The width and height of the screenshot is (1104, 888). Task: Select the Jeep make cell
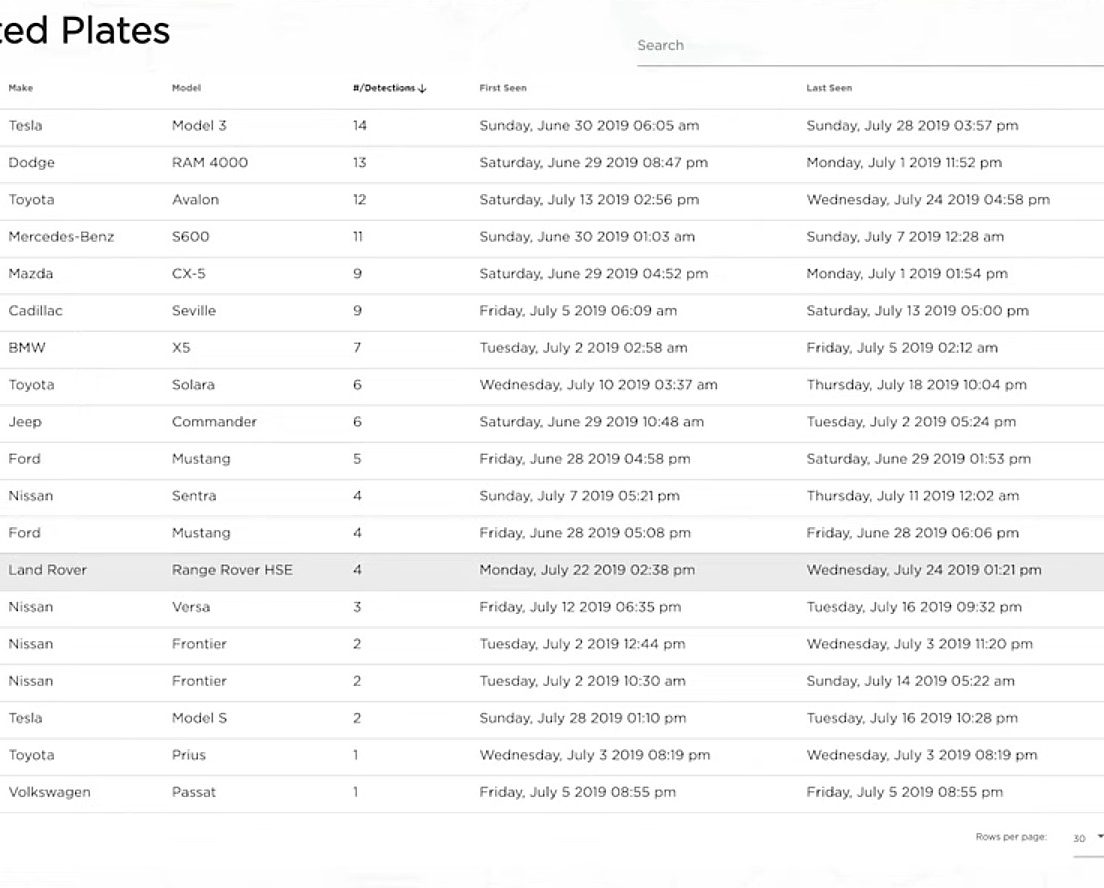click(x=25, y=422)
